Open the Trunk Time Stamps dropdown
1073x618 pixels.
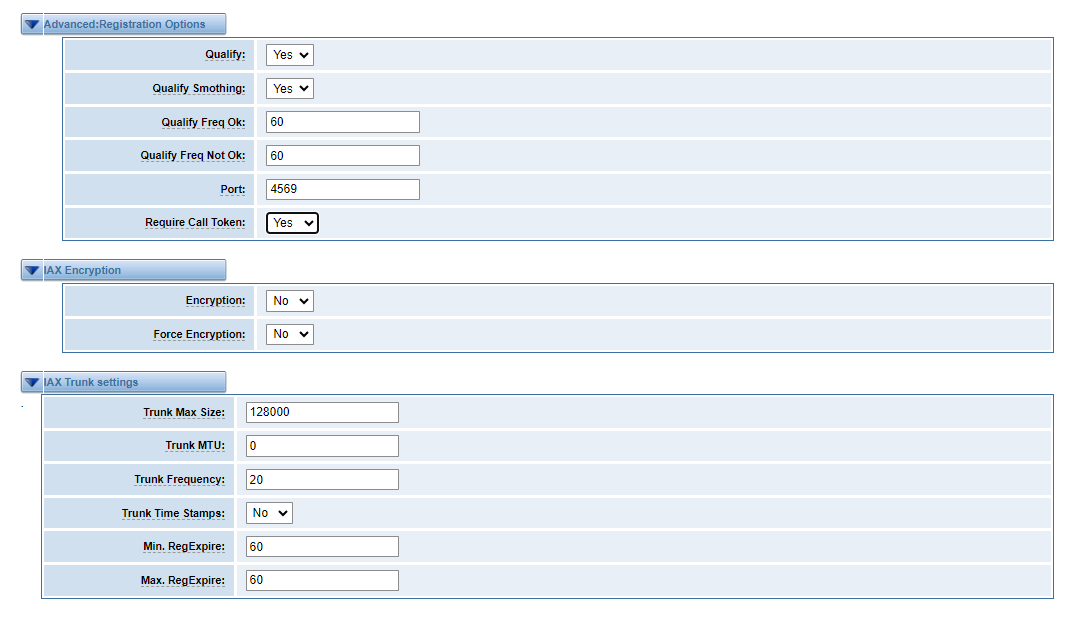[x=270, y=513]
